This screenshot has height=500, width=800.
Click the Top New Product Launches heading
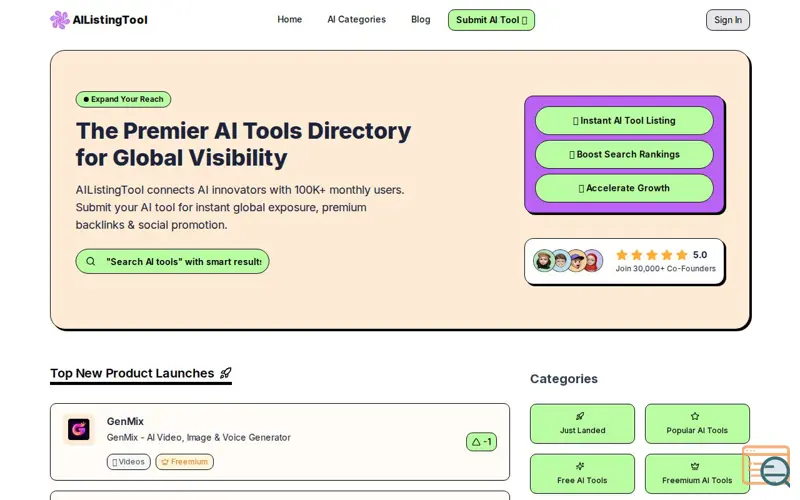(x=132, y=373)
